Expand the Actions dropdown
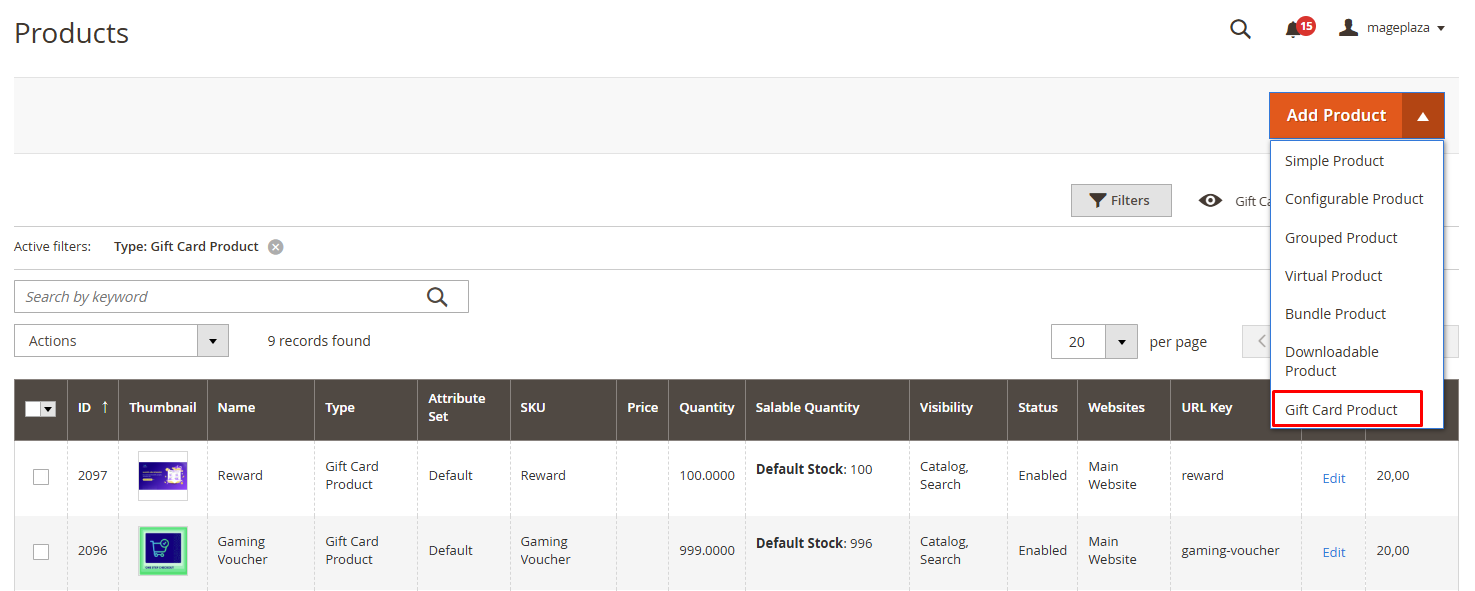Viewport: 1475px width, 591px height. coord(212,341)
